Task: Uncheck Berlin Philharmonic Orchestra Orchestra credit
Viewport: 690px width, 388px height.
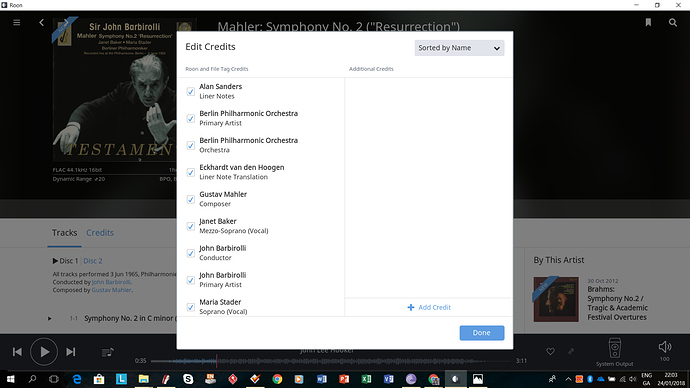Action: click(x=191, y=145)
